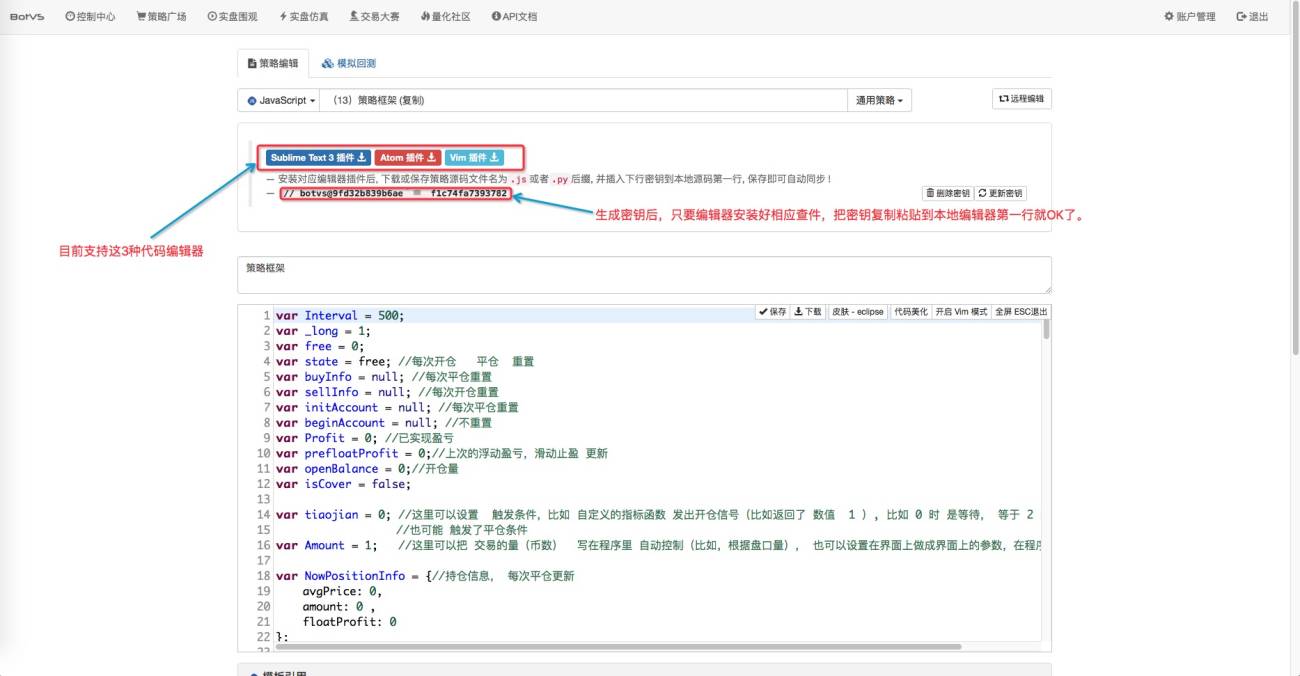Screen dimensions: 1300x676
Task: Edit the strategy name field 策略框架 (复制)
Action: tap(583, 100)
